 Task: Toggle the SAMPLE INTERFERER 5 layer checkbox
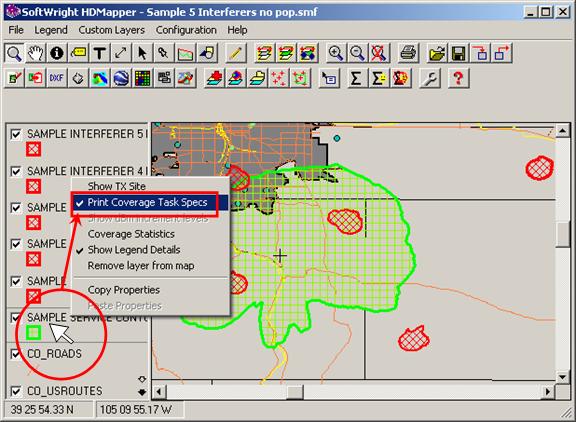coord(16,134)
